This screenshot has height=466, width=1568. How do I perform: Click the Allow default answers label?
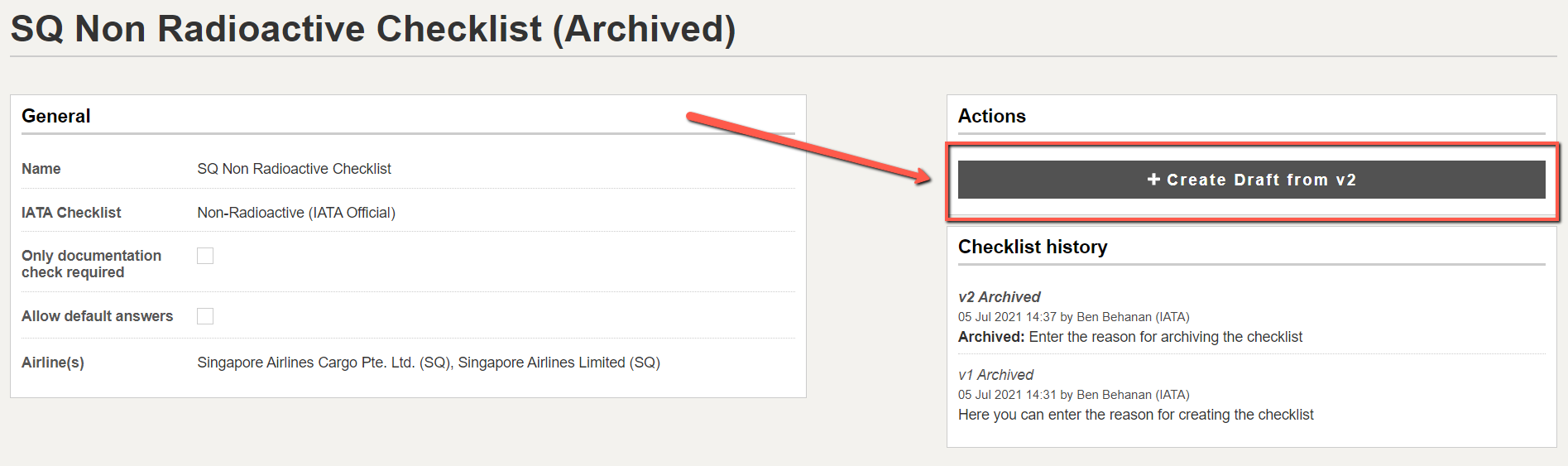(97, 316)
